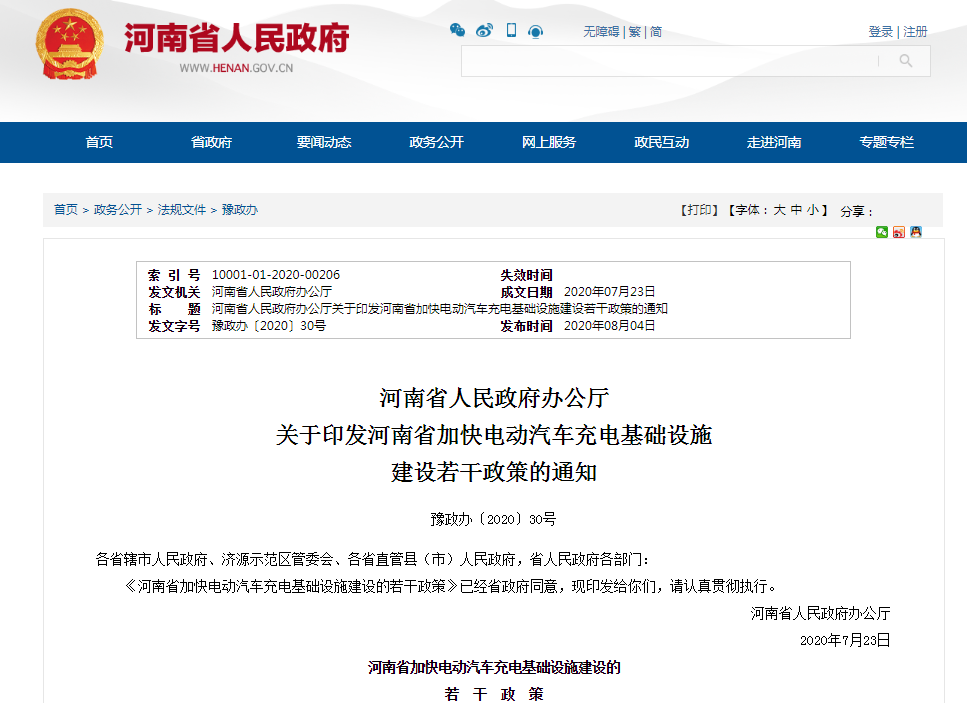Go to 省政府 in the navigation bar
This screenshot has height=703, width=967.
pyautogui.click(x=211, y=142)
